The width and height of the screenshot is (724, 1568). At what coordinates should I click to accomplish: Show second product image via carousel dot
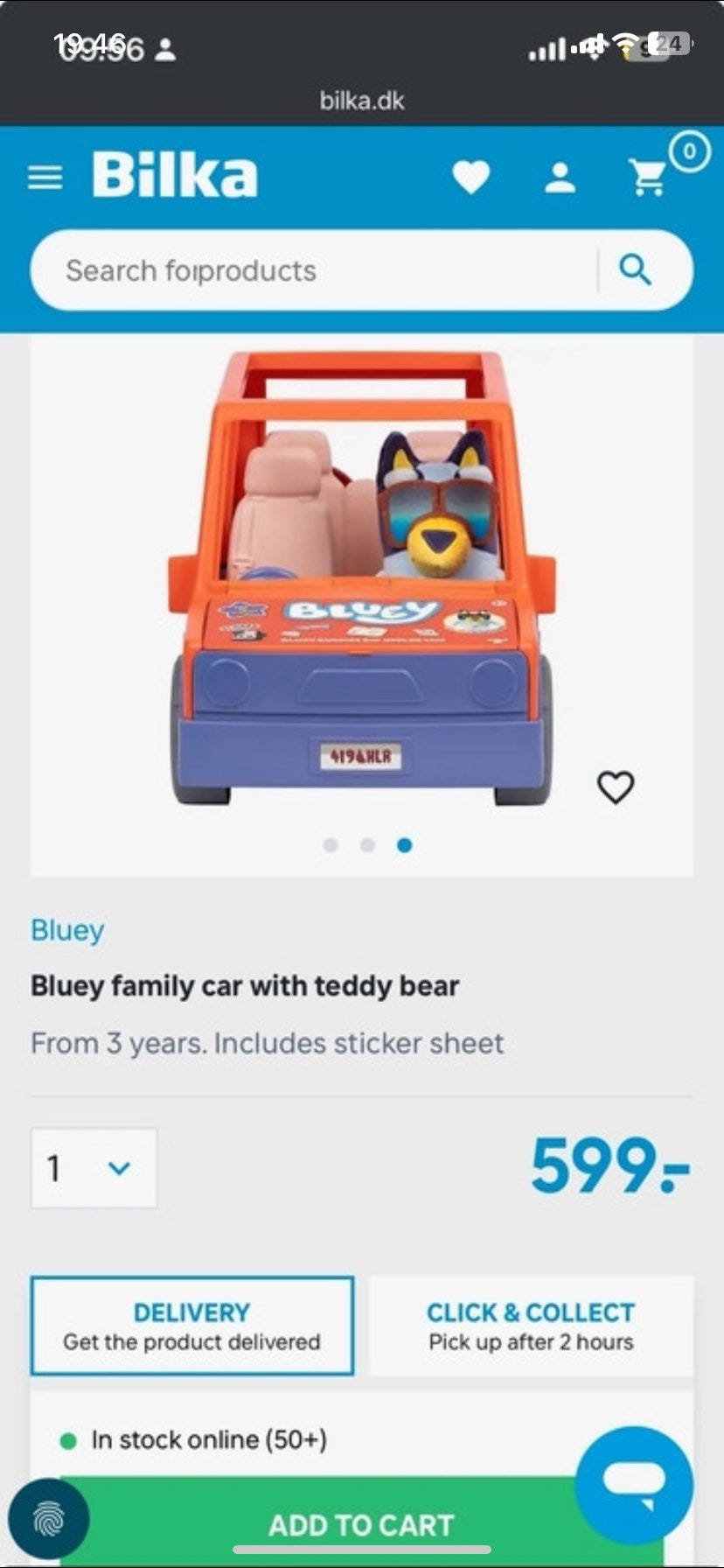(367, 845)
